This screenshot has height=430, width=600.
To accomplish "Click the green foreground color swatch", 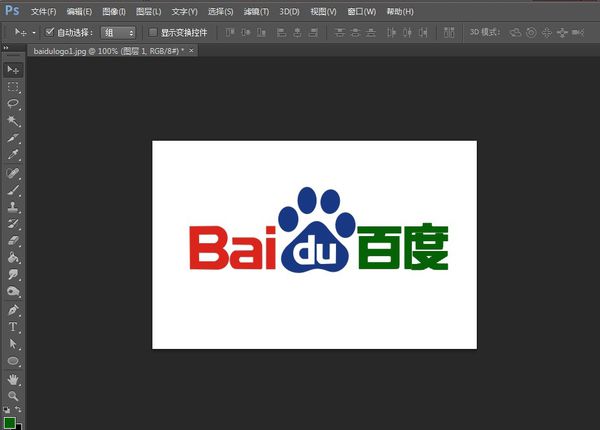I will point(10,422).
